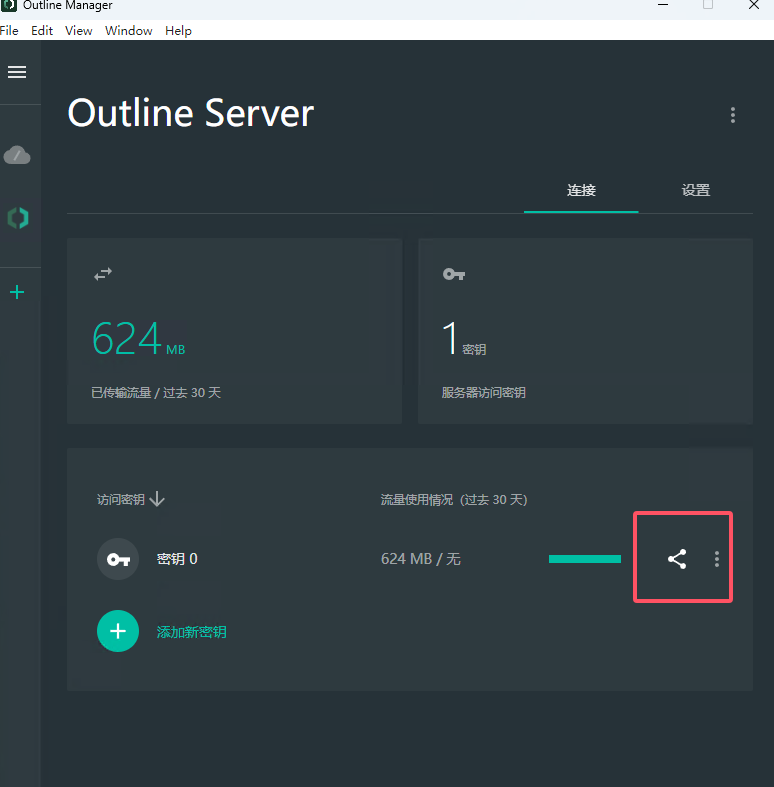
Task: Maximize the Outline Manager window
Action: click(x=708, y=5)
